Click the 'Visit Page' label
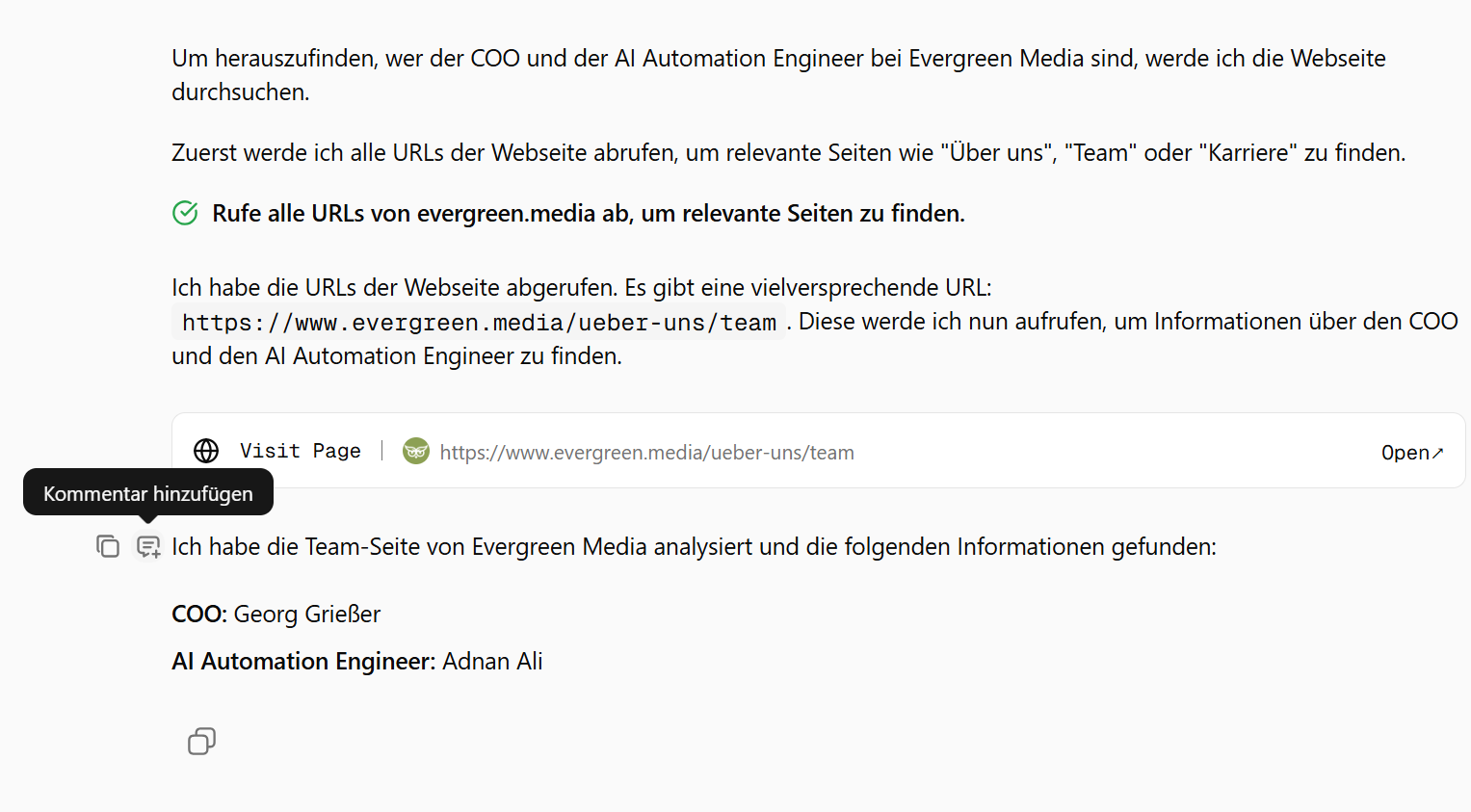Screen dimensions: 1471x812 (x=301, y=451)
